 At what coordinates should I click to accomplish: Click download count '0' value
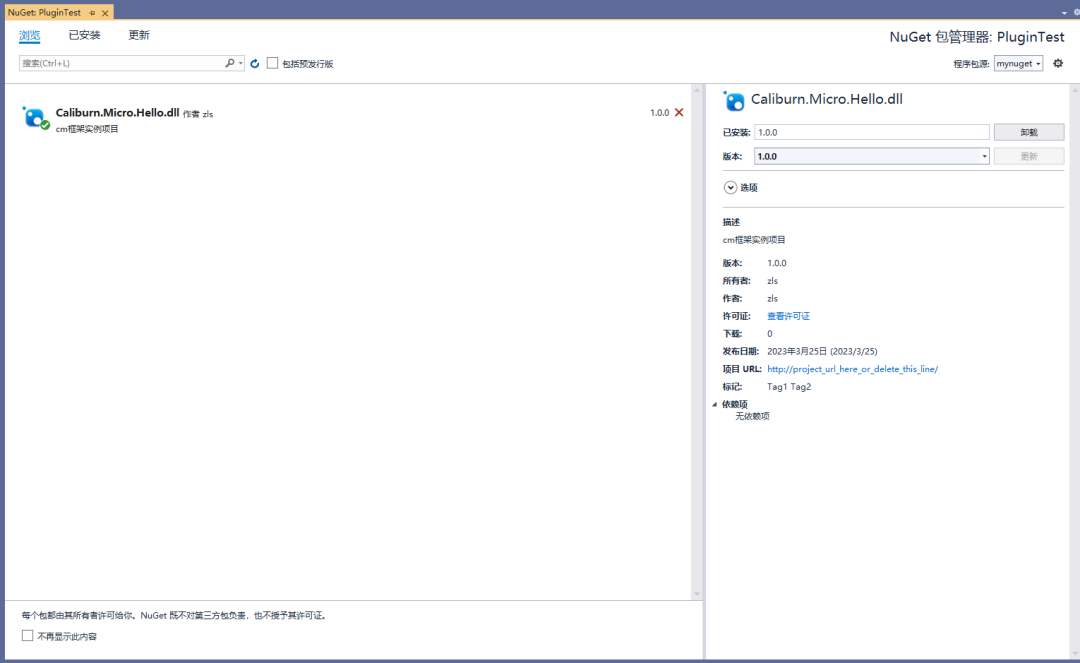click(769, 334)
